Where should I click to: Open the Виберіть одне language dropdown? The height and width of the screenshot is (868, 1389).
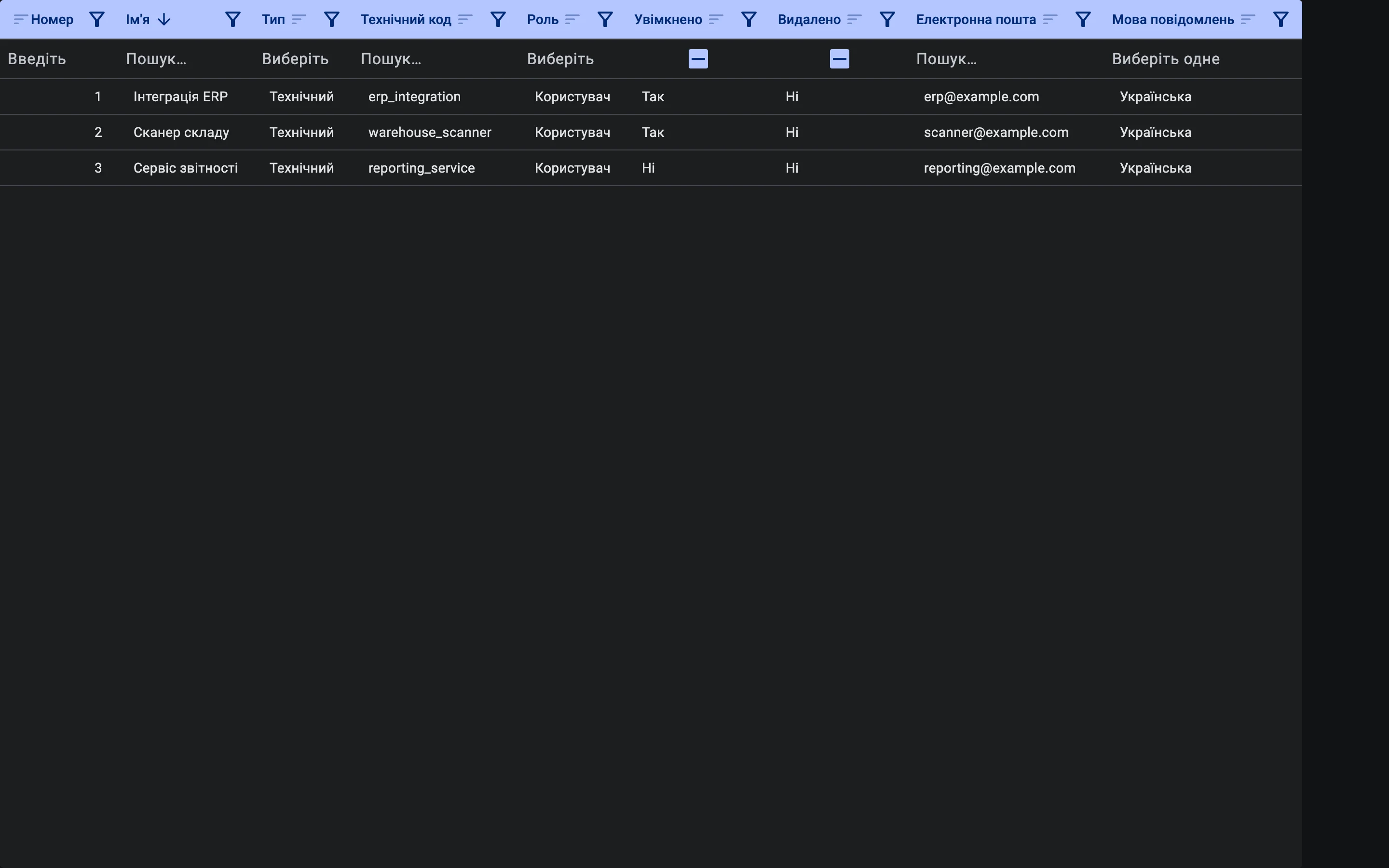(x=1166, y=59)
